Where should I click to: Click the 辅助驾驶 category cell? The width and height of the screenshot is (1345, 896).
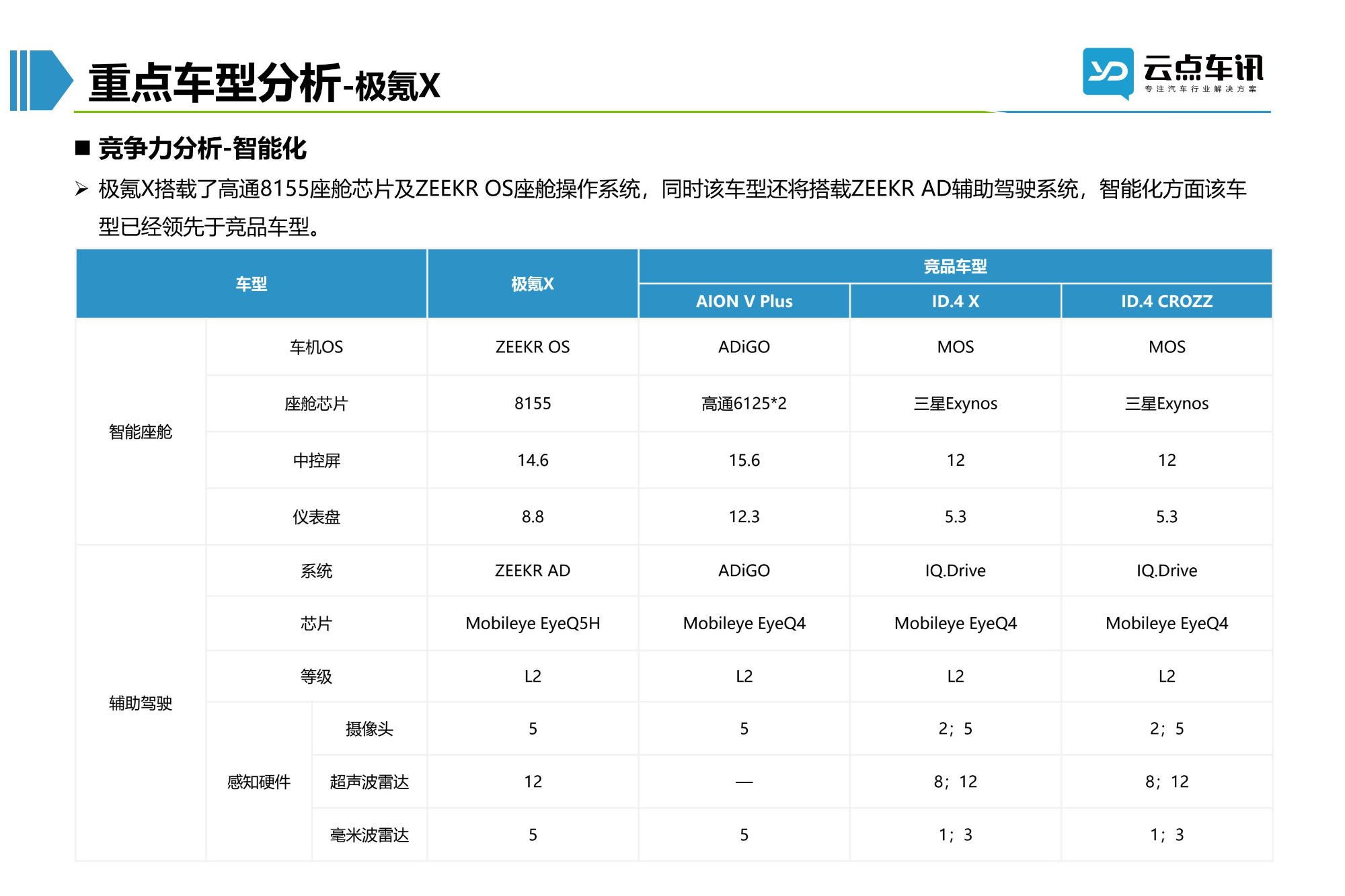(x=141, y=703)
